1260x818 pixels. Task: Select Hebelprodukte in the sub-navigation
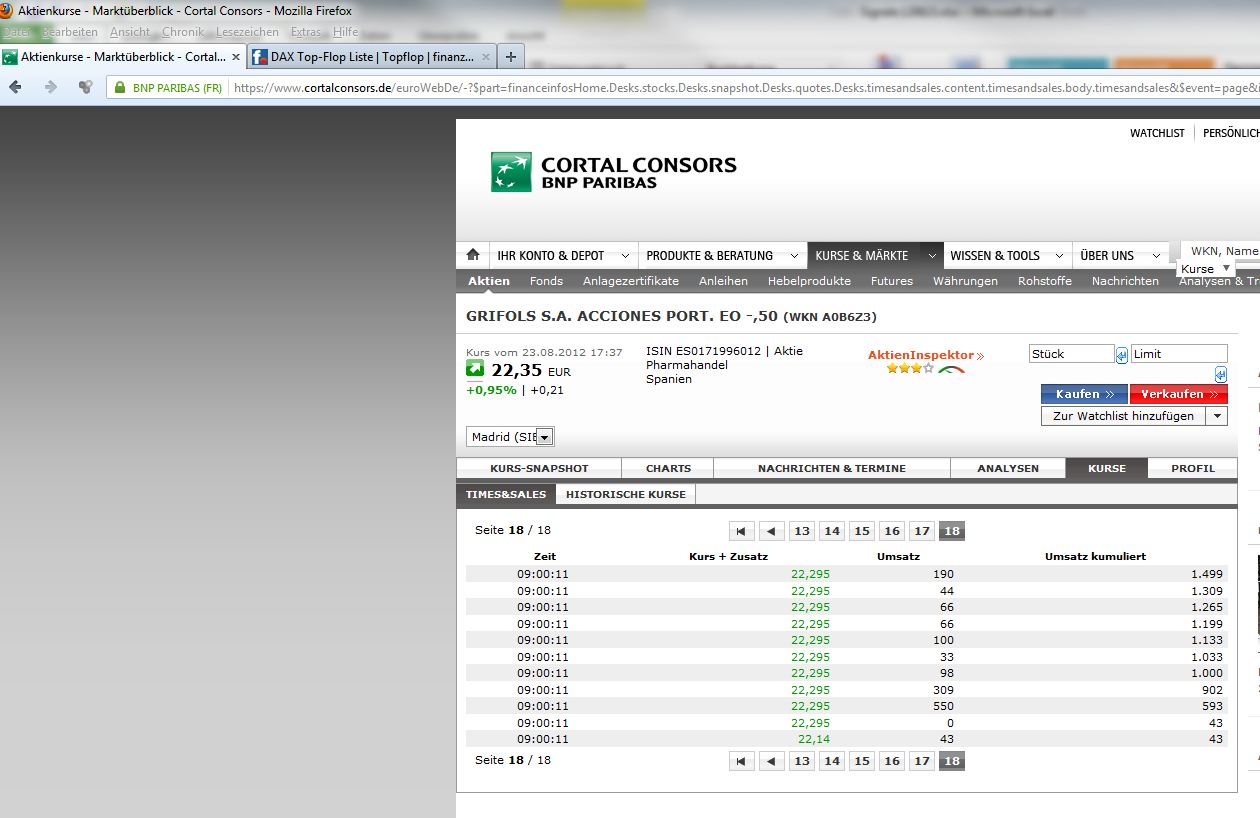(809, 281)
